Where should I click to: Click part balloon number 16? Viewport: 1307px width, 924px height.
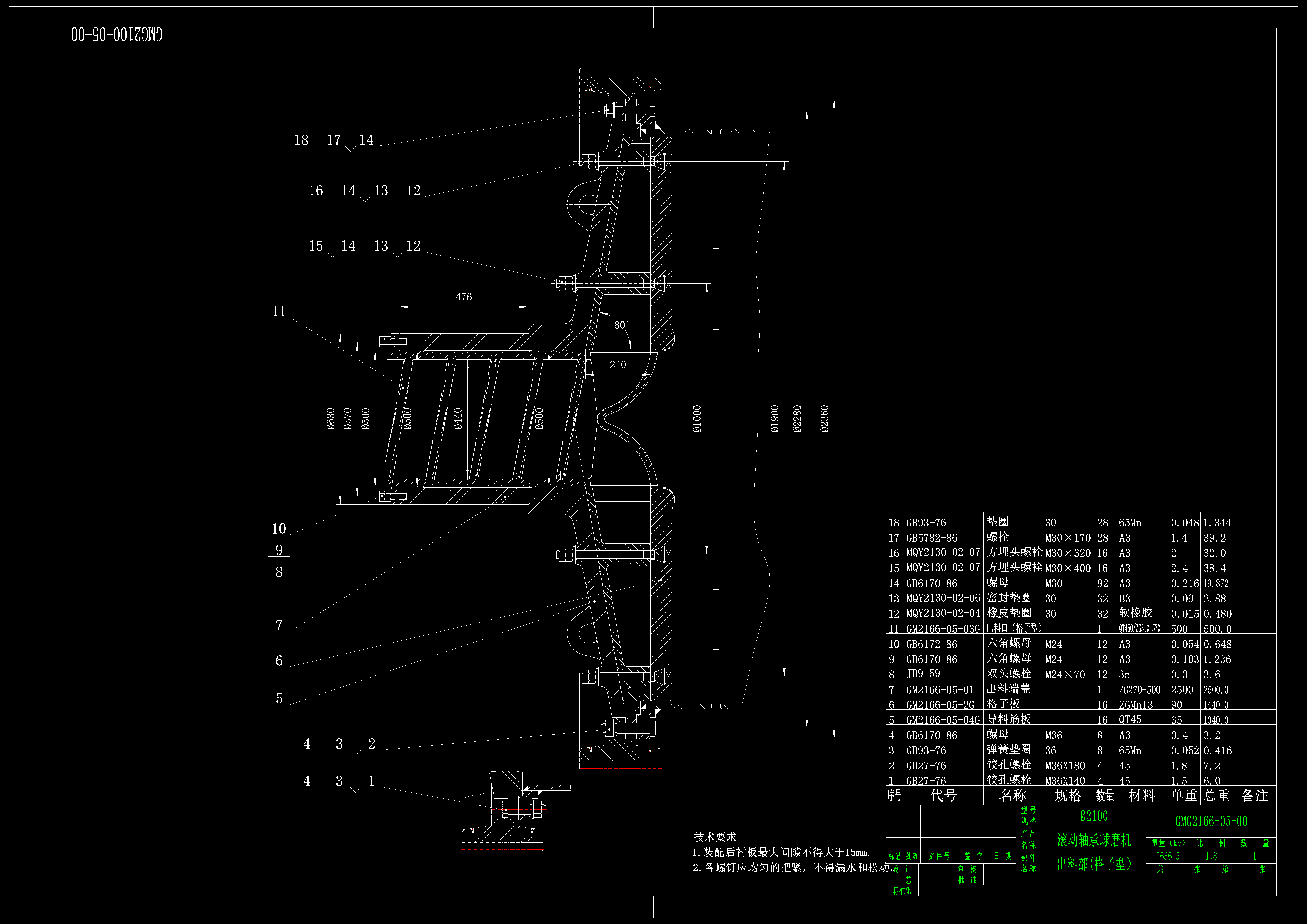point(316,191)
